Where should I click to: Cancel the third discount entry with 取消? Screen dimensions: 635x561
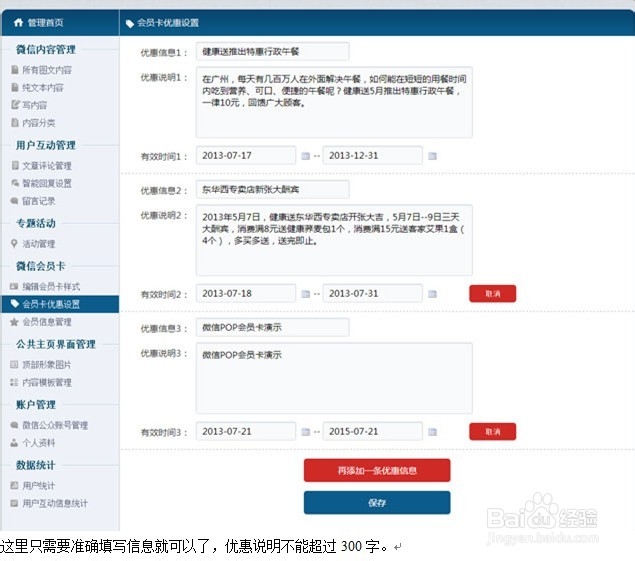pos(492,432)
